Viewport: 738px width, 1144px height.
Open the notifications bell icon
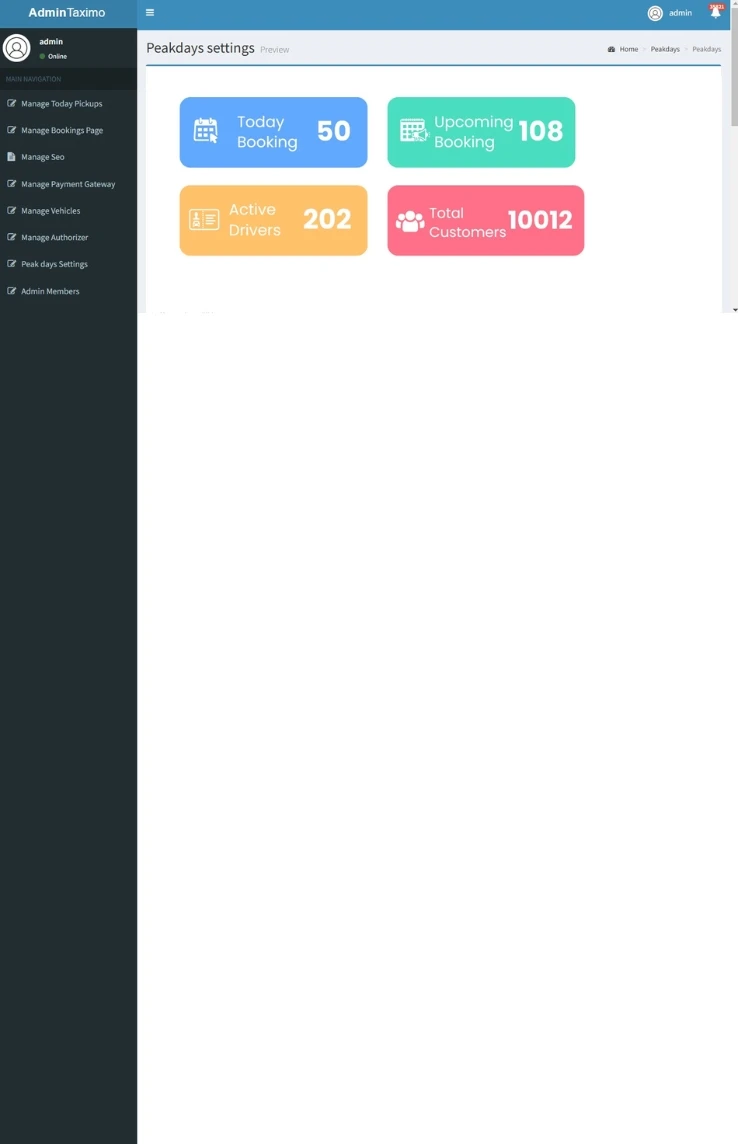tap(715, 13)
